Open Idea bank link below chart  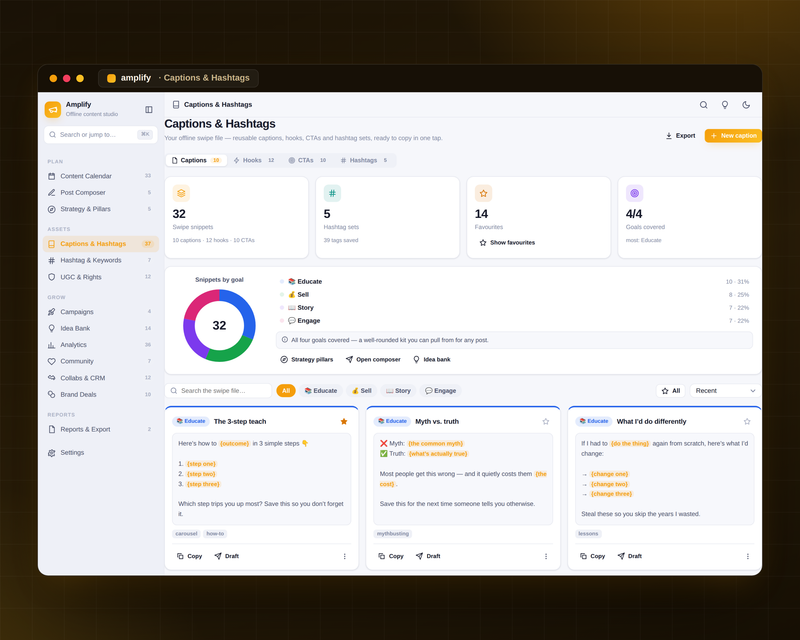pyautogui.click(x=432, y=360)
